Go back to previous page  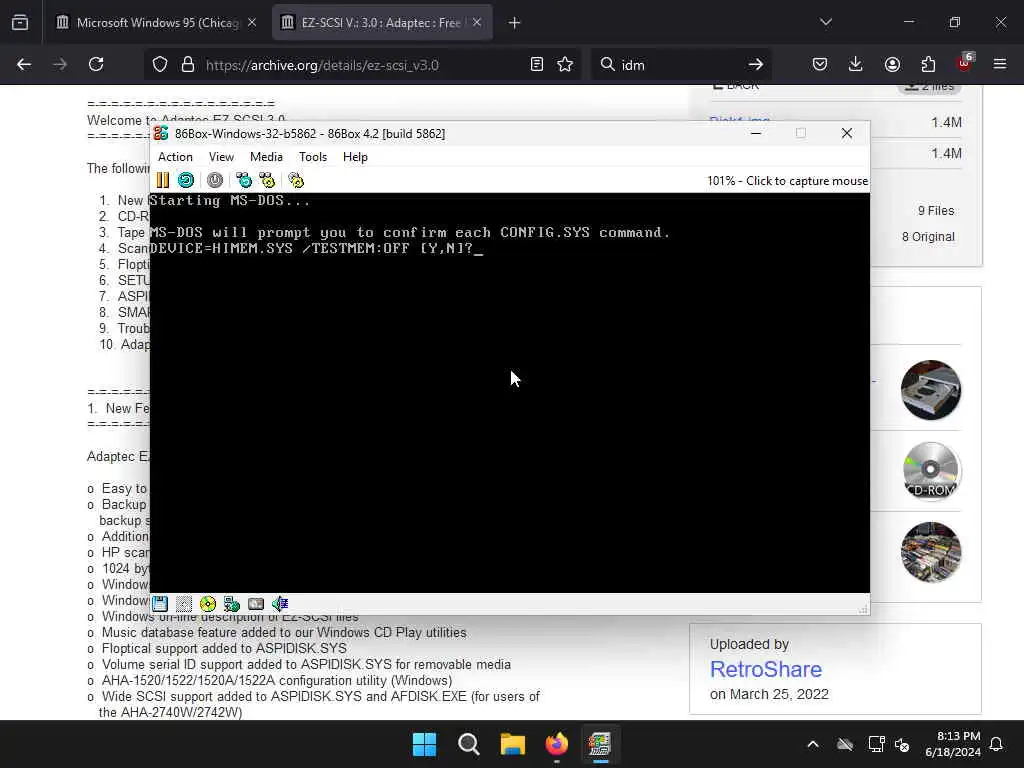click(24, 65)
